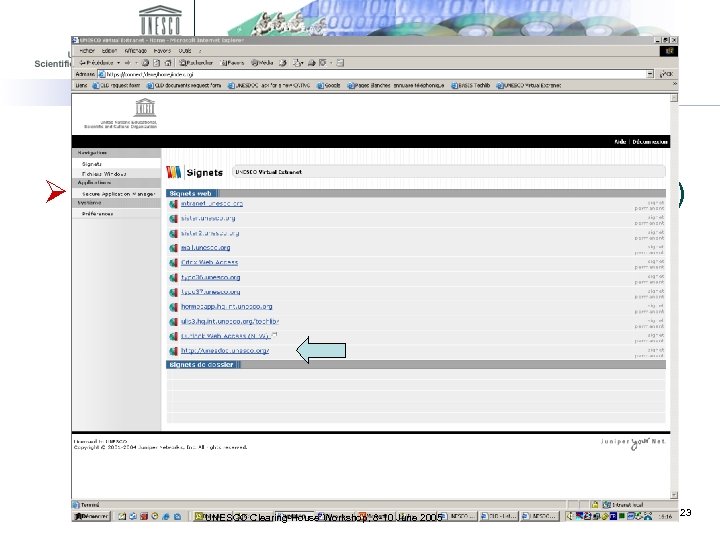This screenshot has width=720, height=540.
Task: Open CLD documents request form shortcut
Action: point(184,85)
